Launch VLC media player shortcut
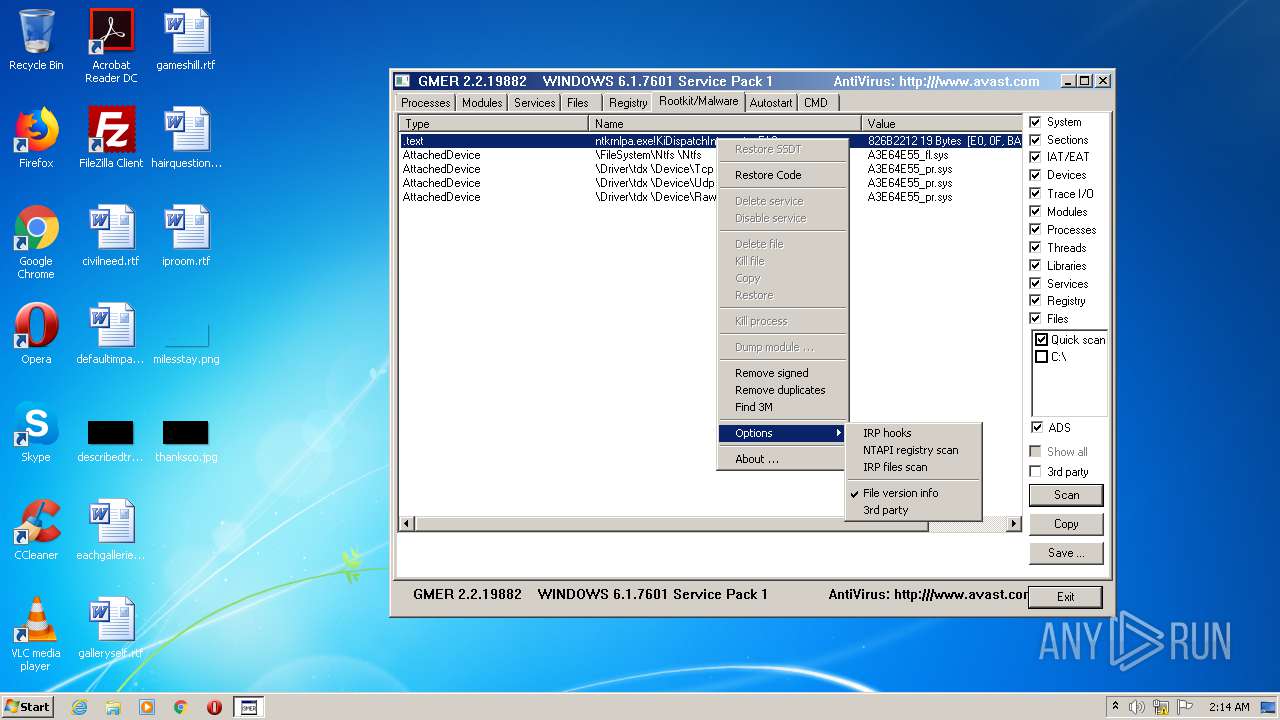The image size is (1280, 720). tap(36, 634)
